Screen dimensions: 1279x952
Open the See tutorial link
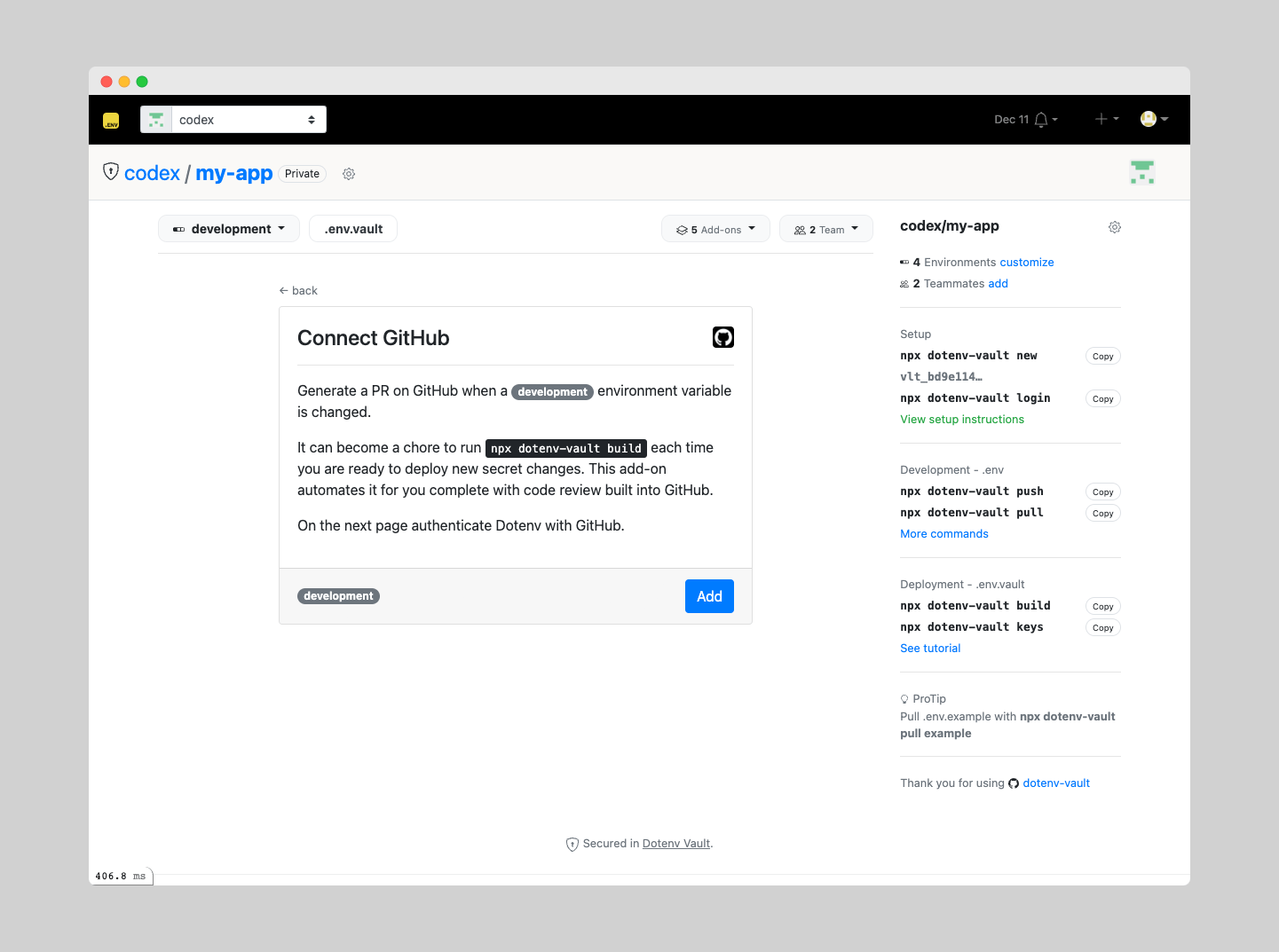(930, 648)
